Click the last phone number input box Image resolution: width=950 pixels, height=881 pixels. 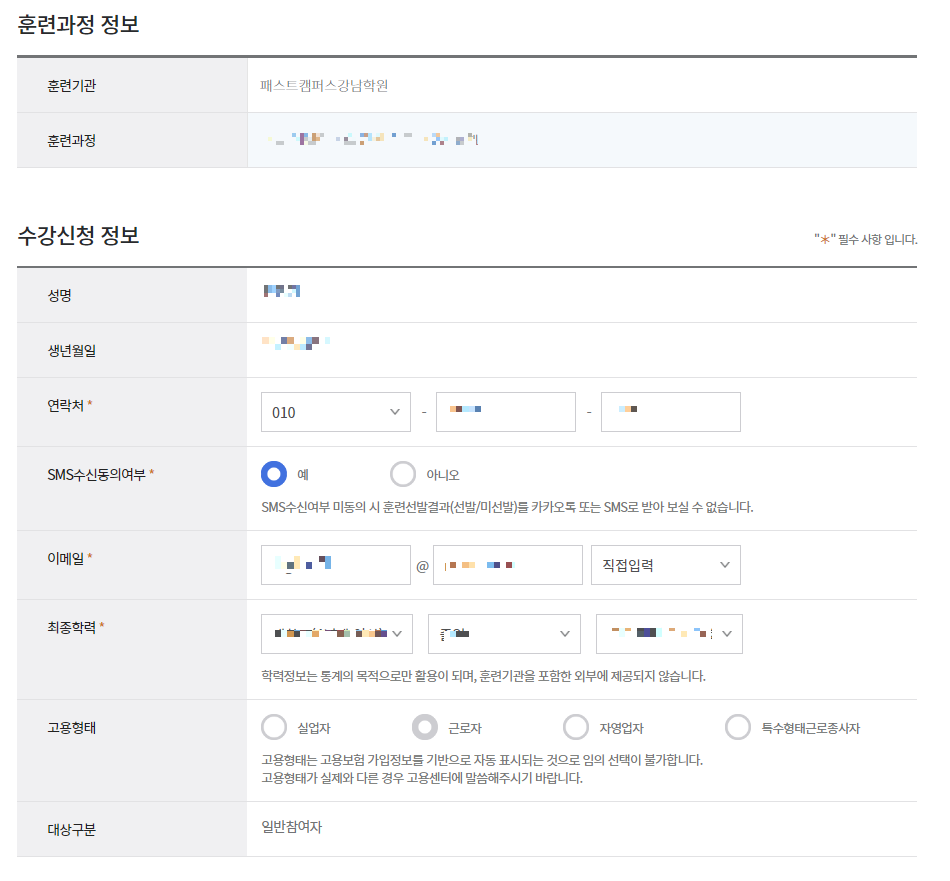click(670, 411)
